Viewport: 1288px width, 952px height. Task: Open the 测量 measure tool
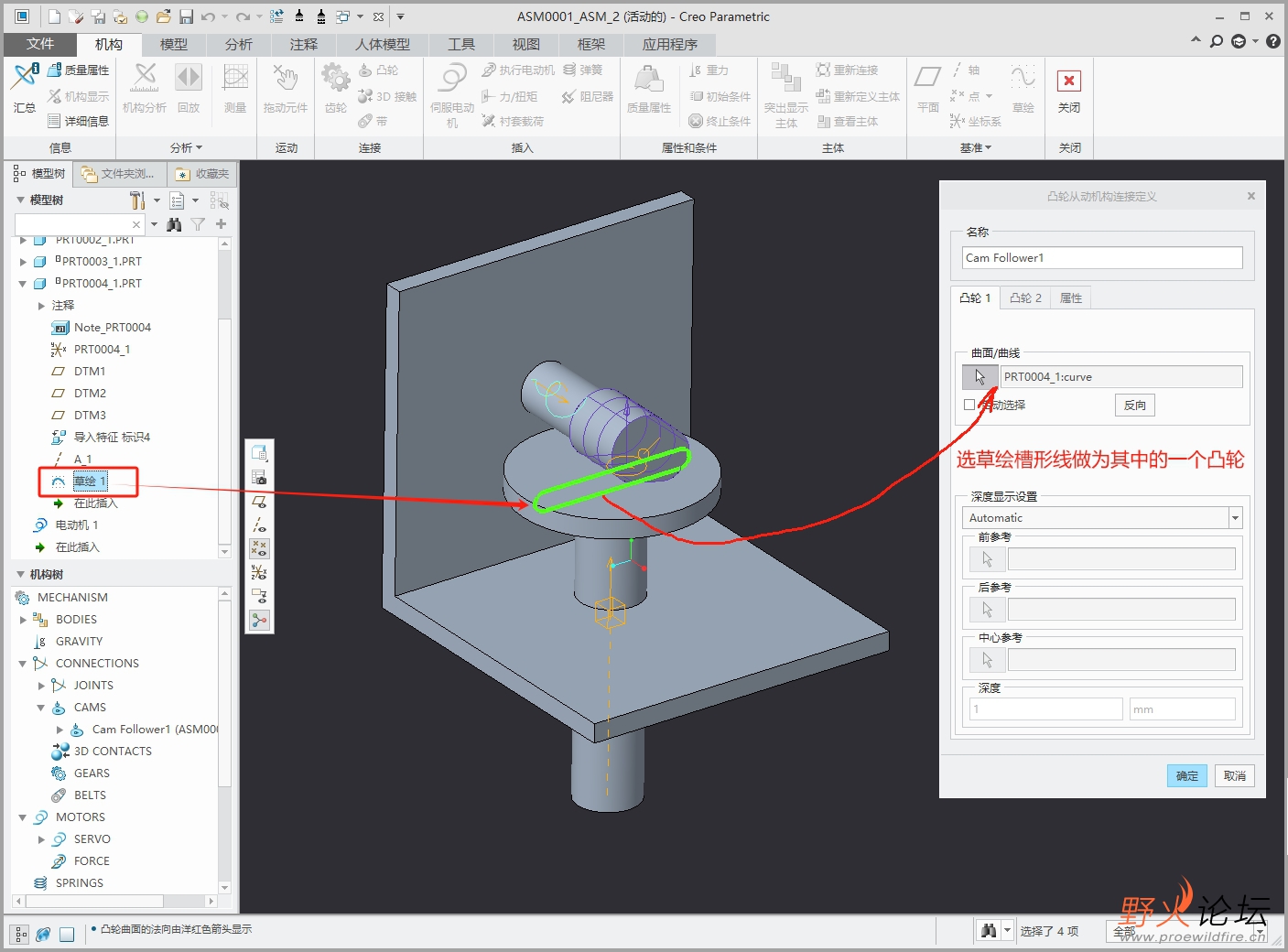coord(235,88)
